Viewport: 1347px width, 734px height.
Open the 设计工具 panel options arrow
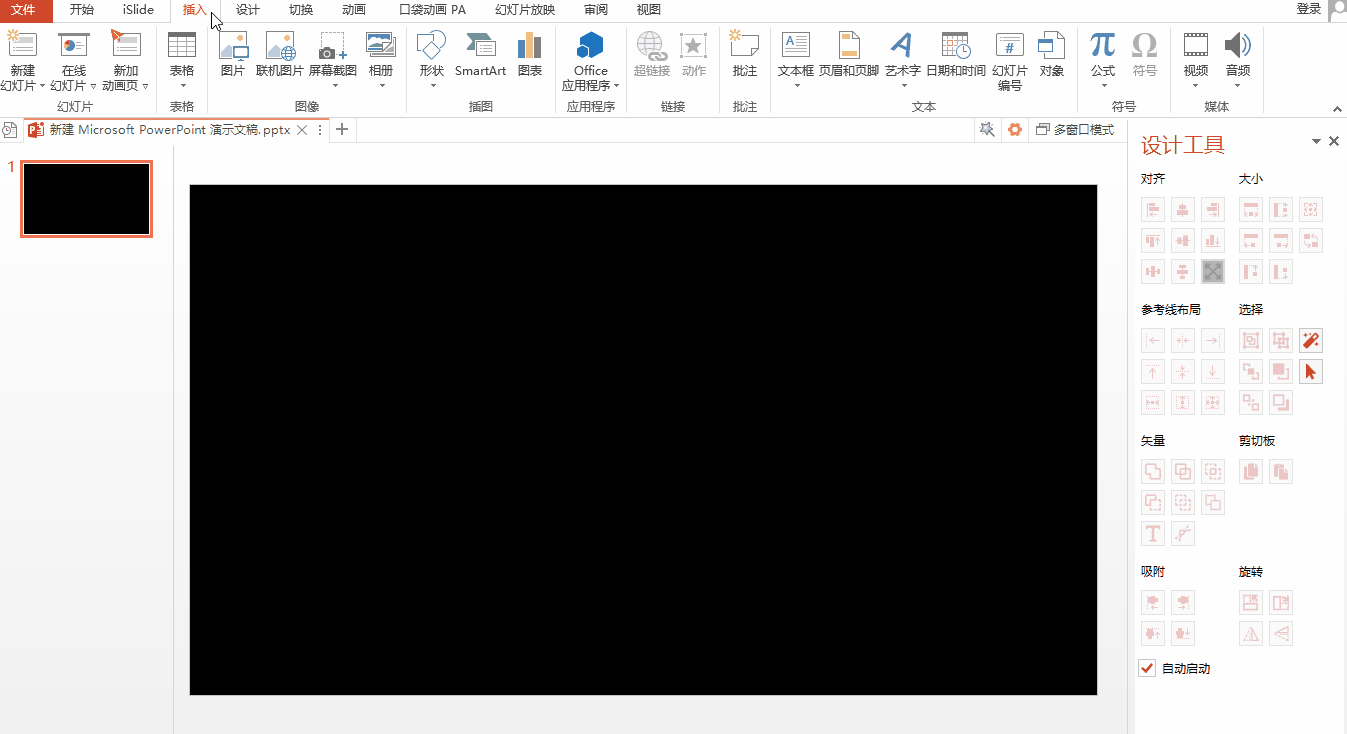click(1317, 142)
